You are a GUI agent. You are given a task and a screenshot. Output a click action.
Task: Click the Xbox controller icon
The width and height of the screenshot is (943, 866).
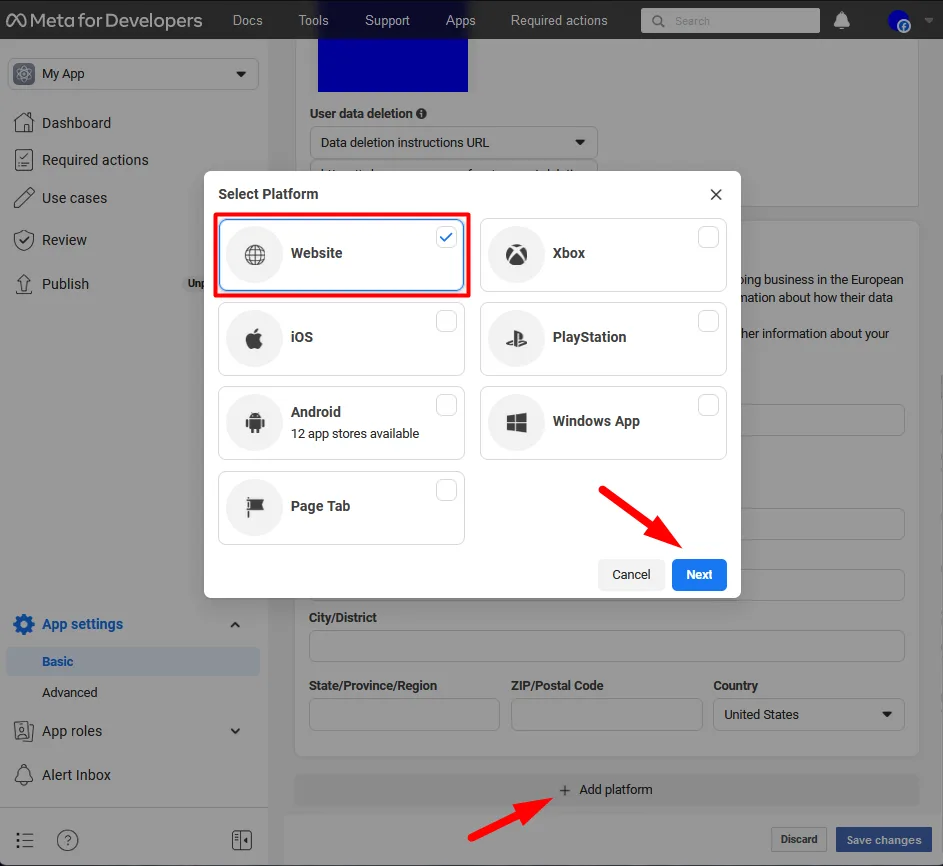click(x=515, y=253)
